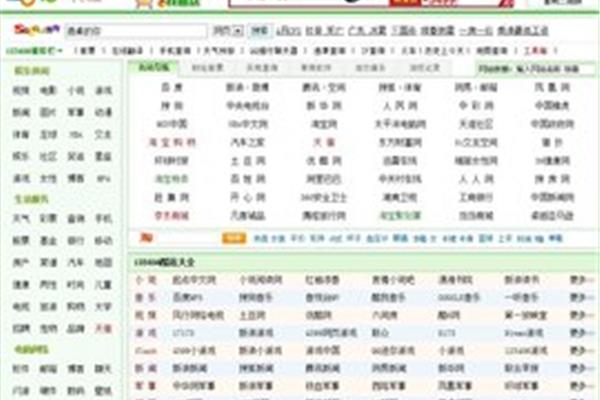Image resolution: width=600 pixels, height=400 pixels.
Task: Open the red 工具箱 link
Action: click(x=535, y=51)
